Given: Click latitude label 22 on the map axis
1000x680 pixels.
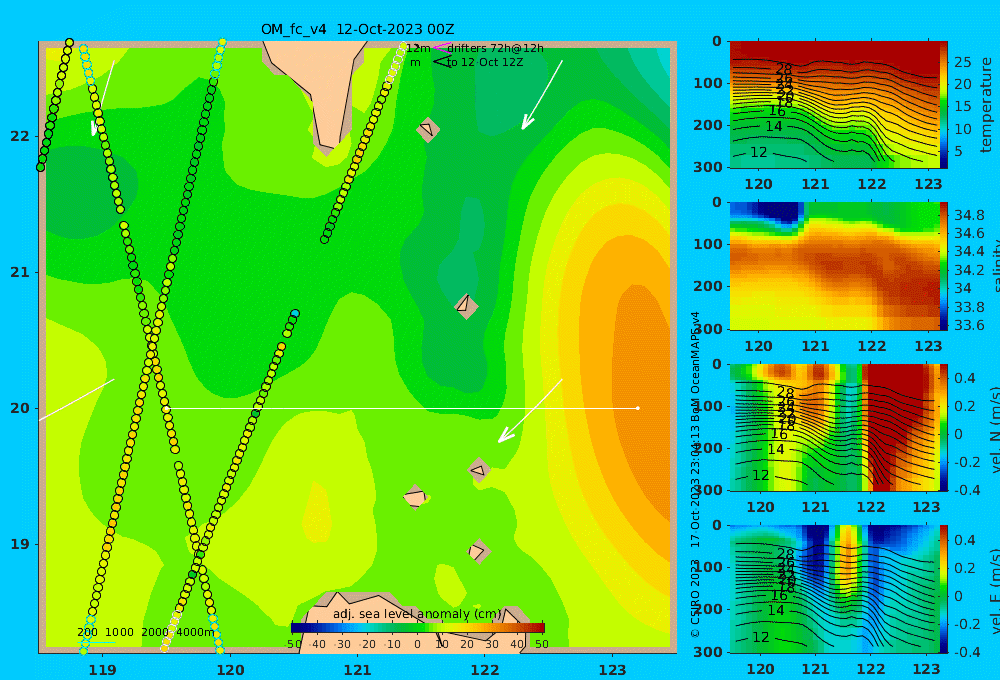Looking at the screenshot, I should tap(20, 136).
